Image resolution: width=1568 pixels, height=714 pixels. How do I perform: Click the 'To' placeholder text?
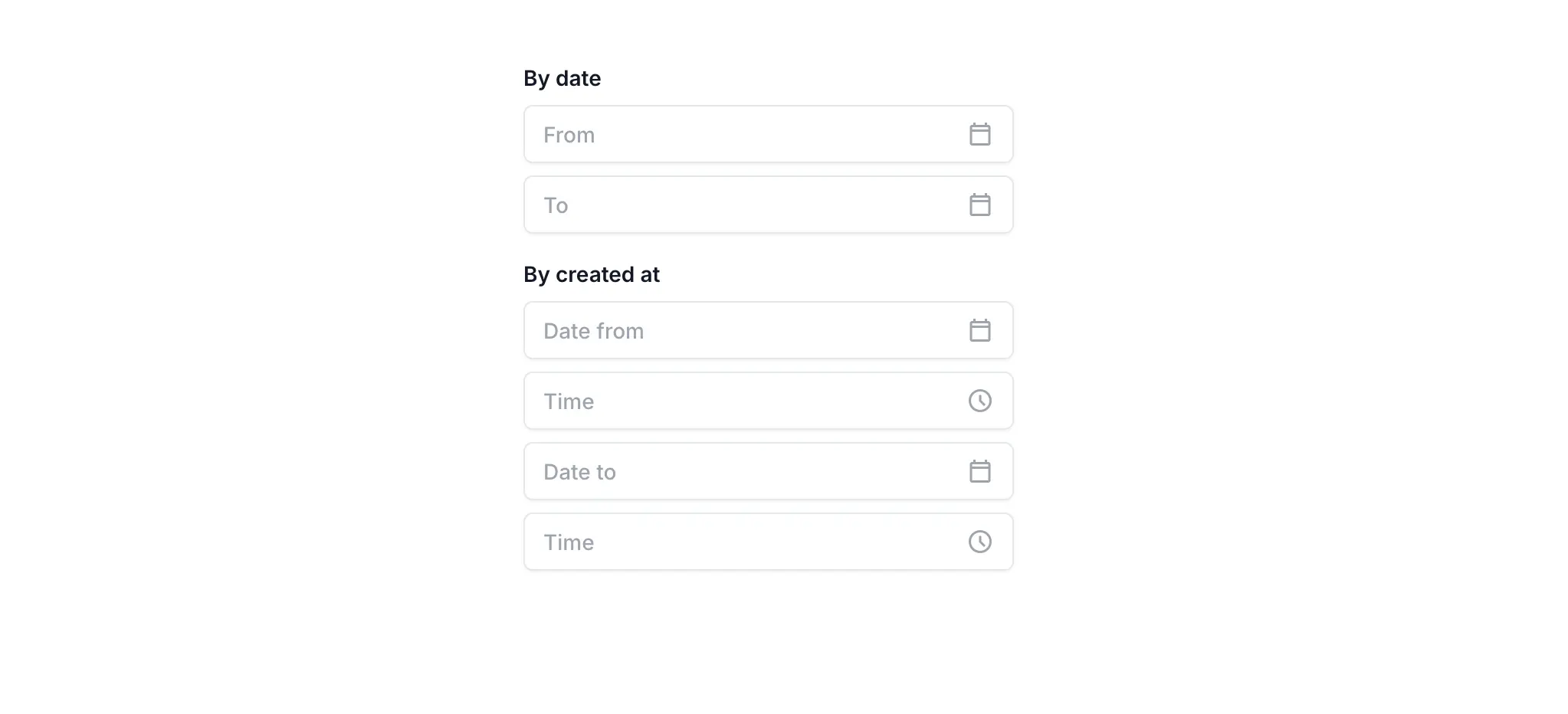coord(556,205)
